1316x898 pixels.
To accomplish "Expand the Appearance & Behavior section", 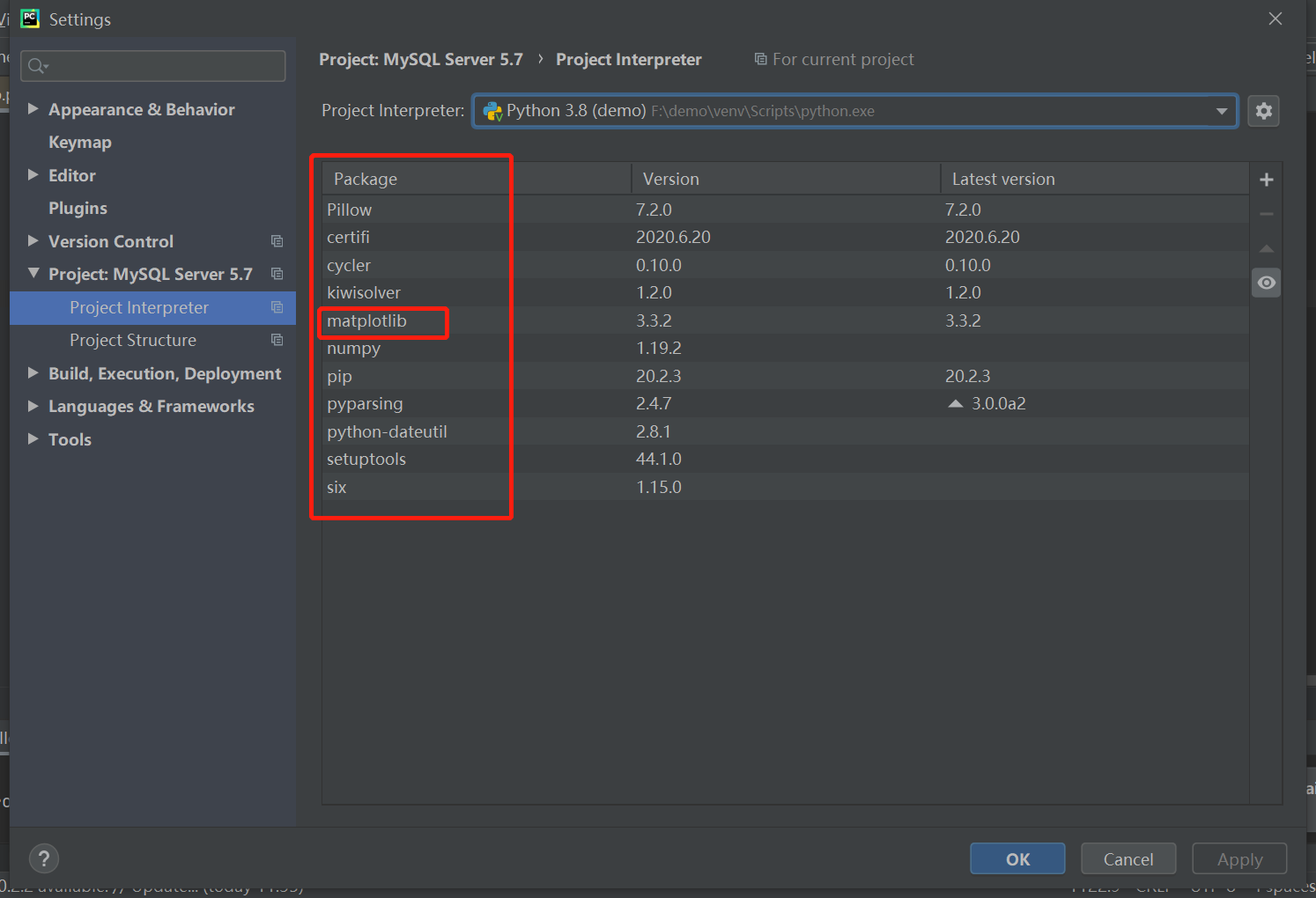I will click(x=33, y=108).
